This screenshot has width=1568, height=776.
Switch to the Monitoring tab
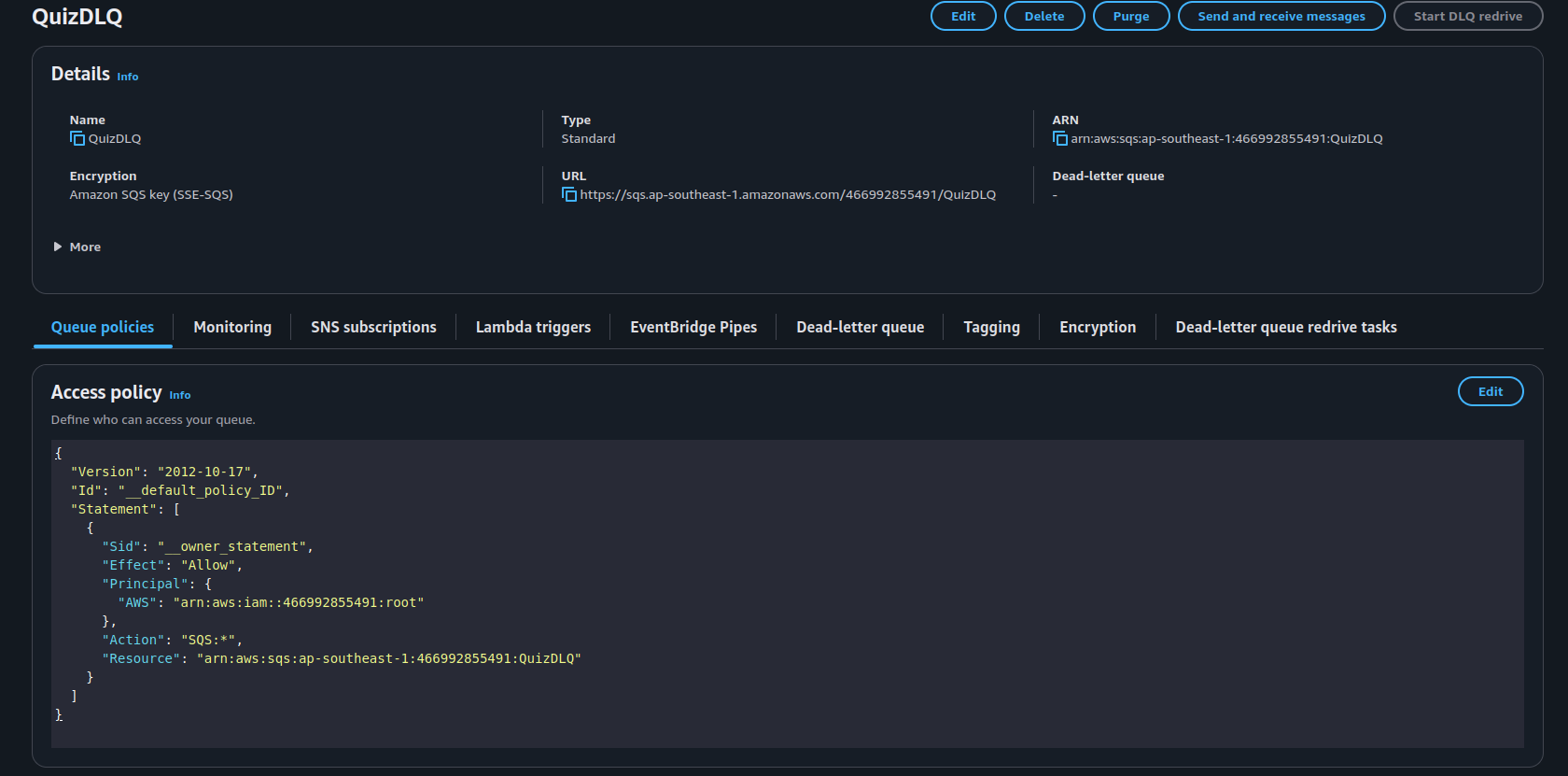[x=232, y=328]
